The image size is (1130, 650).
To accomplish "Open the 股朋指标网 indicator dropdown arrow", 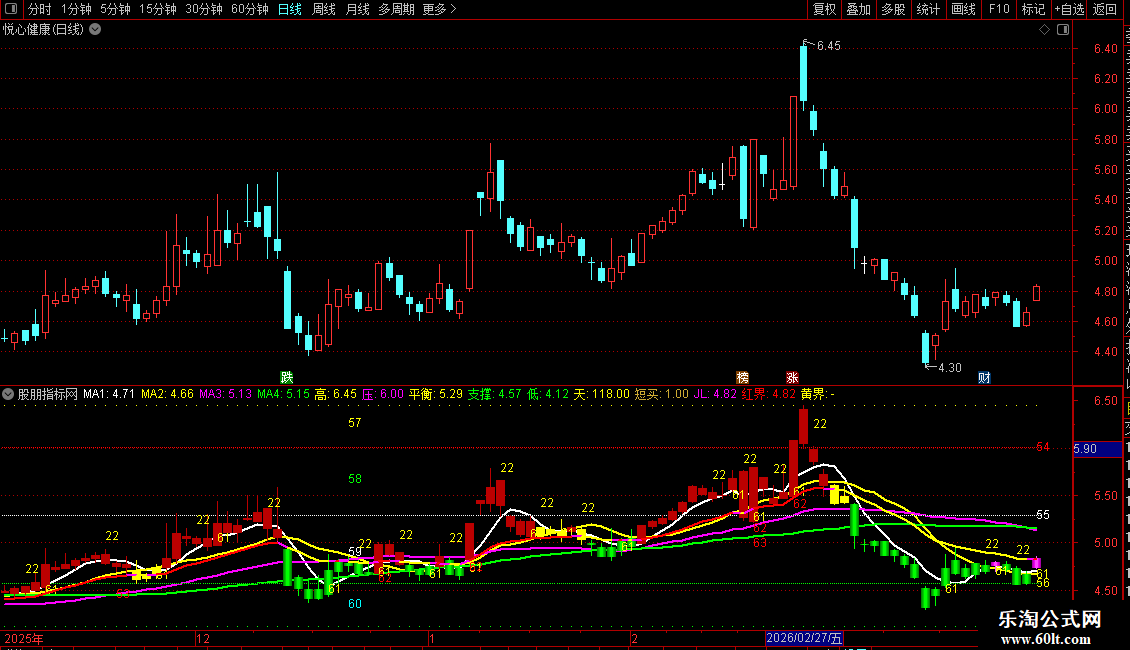I will click(8, 394).
